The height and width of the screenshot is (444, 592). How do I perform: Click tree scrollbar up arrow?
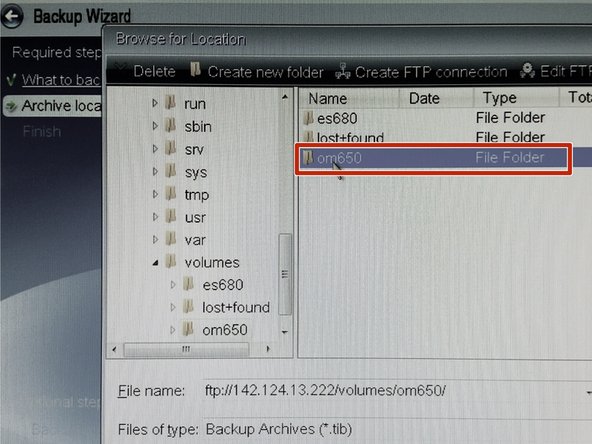coord(285,97)
